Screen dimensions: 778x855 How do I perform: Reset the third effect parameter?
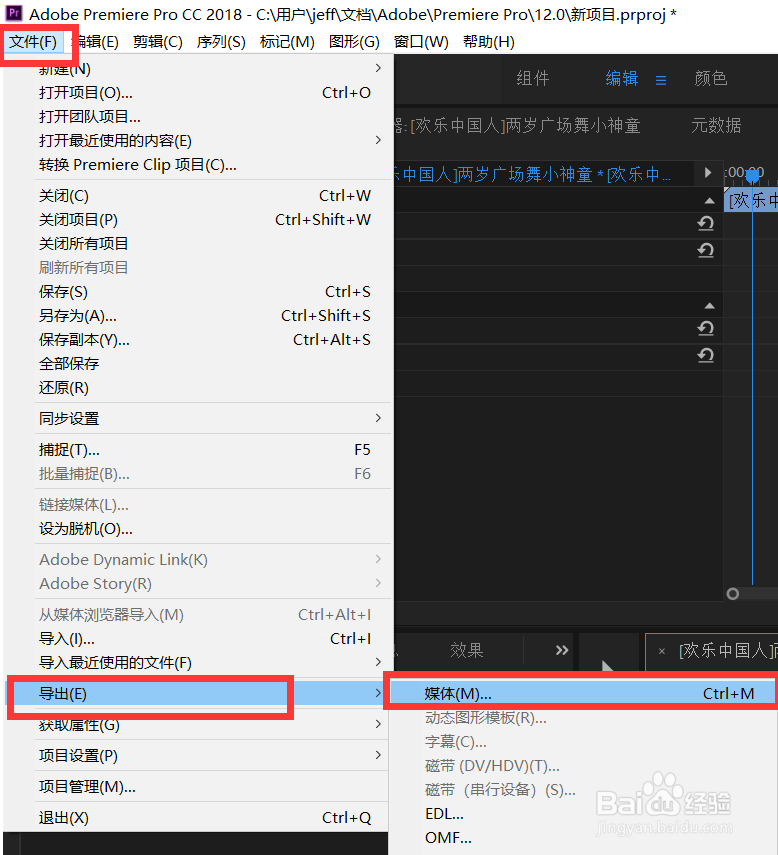coord(705,328)
